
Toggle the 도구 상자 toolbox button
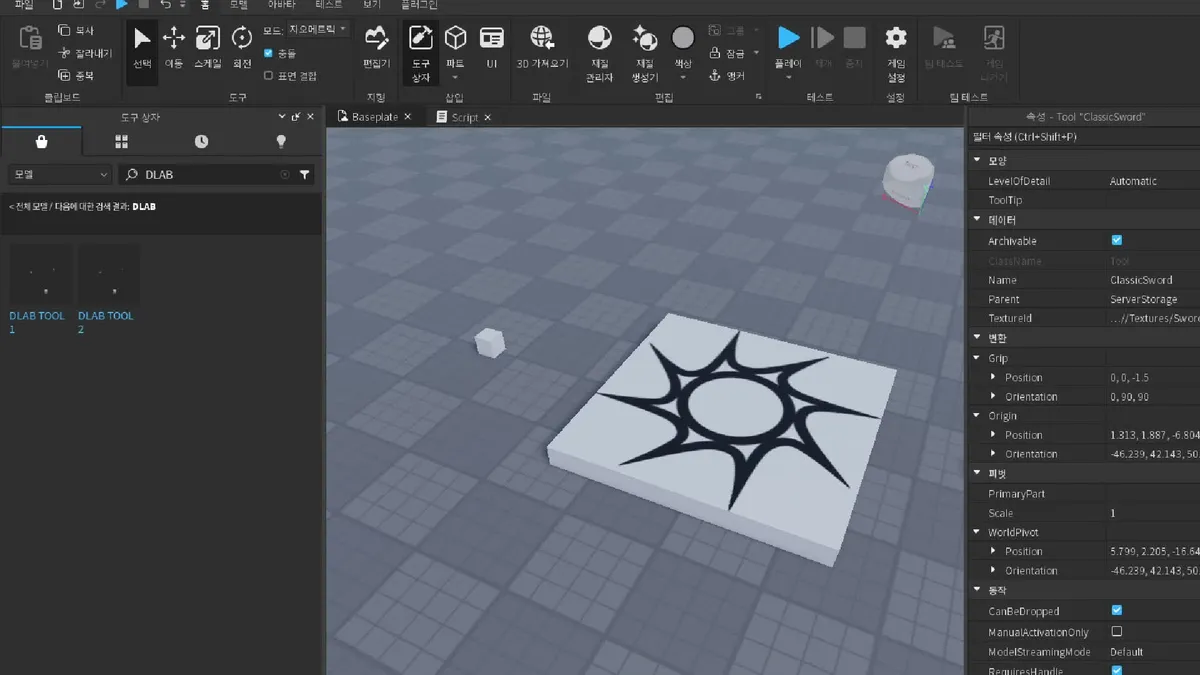(421, 53)
